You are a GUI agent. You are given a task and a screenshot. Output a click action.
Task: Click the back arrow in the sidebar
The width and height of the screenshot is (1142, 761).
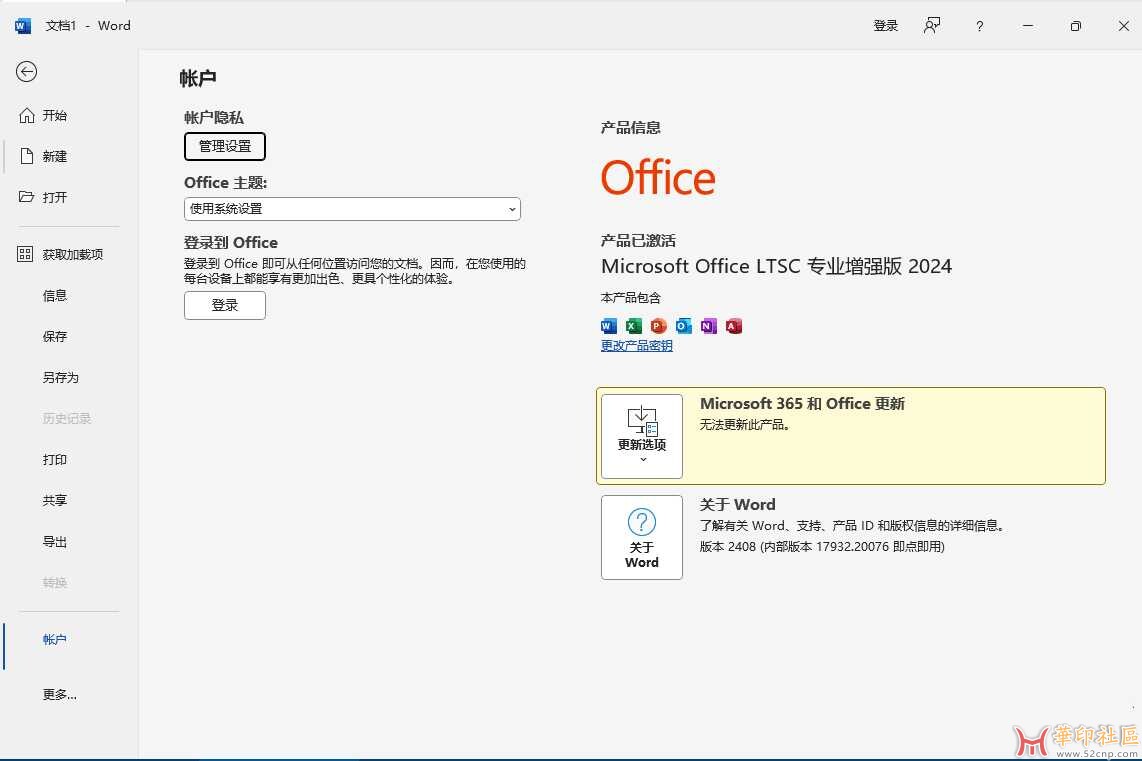tap(26, 71)
